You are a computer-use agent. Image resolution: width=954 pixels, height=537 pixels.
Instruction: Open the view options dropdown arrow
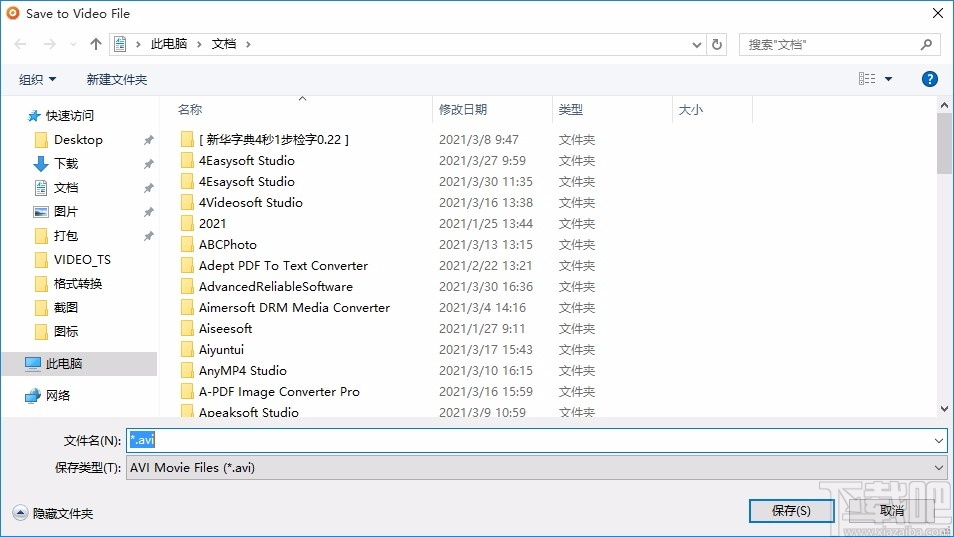coord(888,79)
